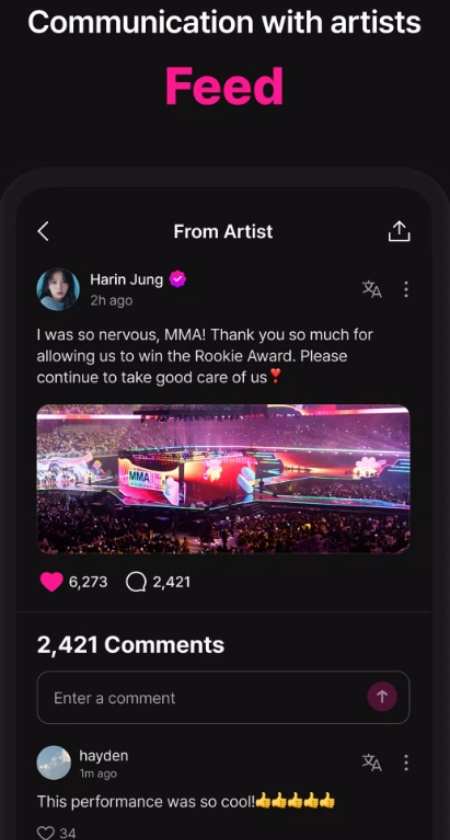Translate Harin Jung's post with the translate icon
The image size is (450, 840).
click(x=372, y=289)
